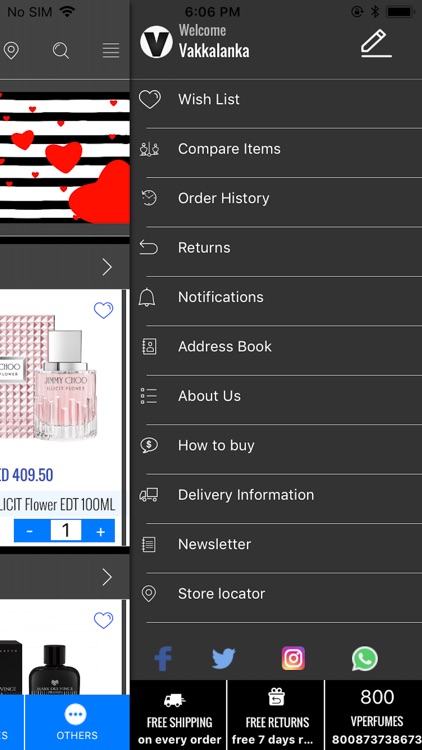
Task: Tap the V profile logo avatar
Action: point(156,42)
